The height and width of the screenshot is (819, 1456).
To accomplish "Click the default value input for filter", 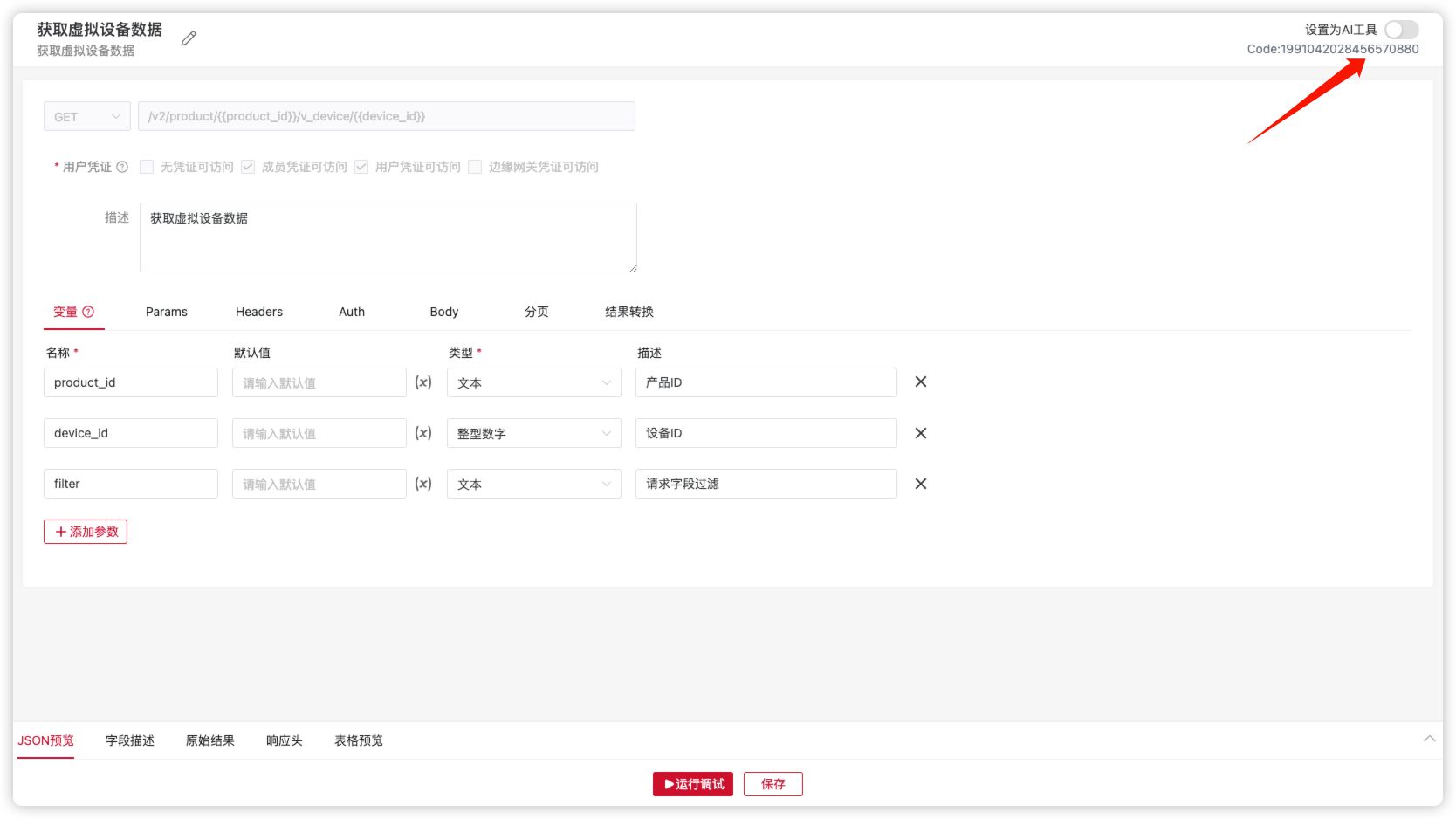I will pos(319,483).
